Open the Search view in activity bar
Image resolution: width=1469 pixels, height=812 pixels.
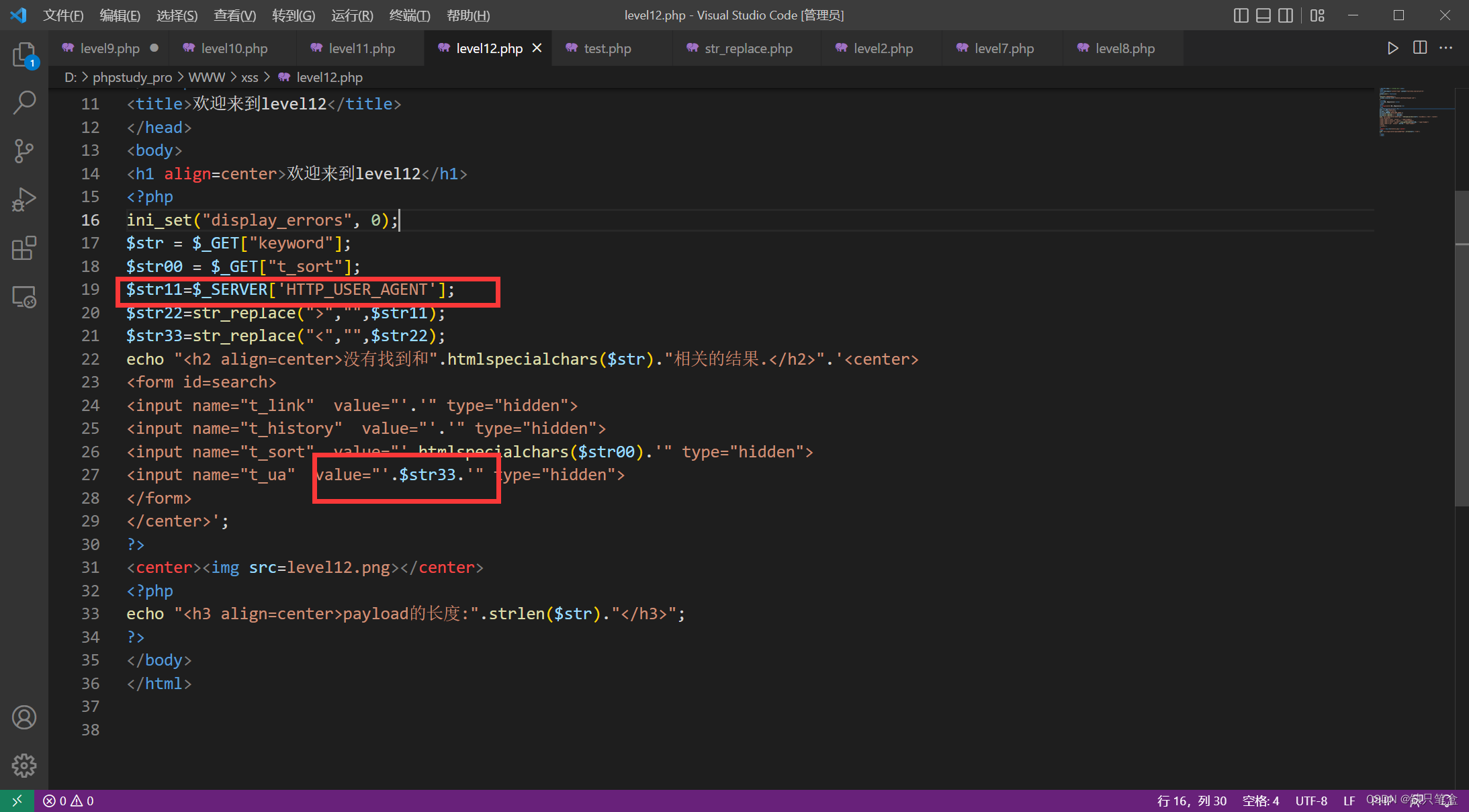click(x=24, y=103)
